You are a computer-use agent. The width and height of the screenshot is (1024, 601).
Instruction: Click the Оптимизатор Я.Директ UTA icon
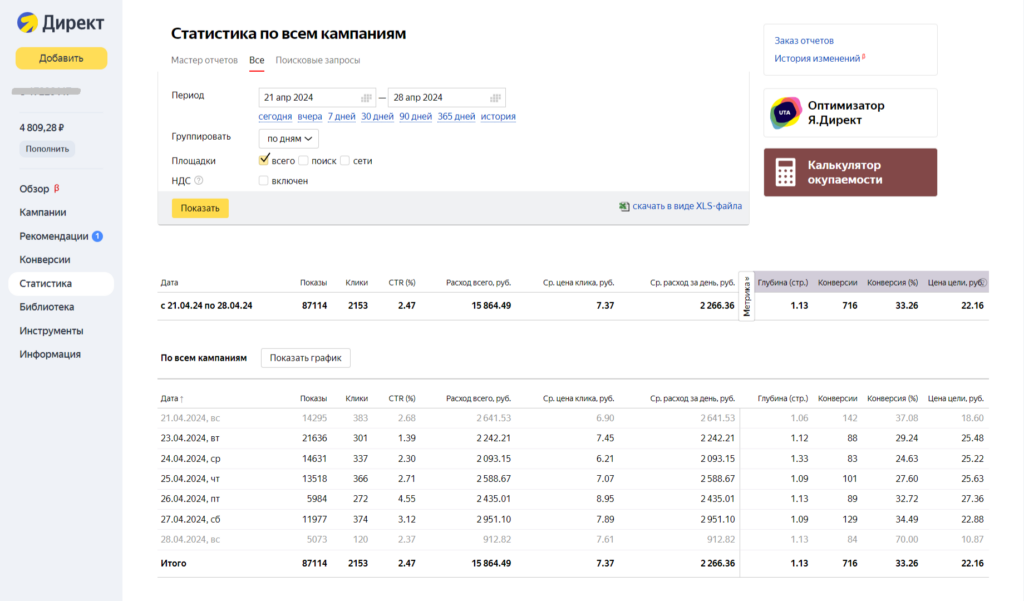tap(785, 112)
